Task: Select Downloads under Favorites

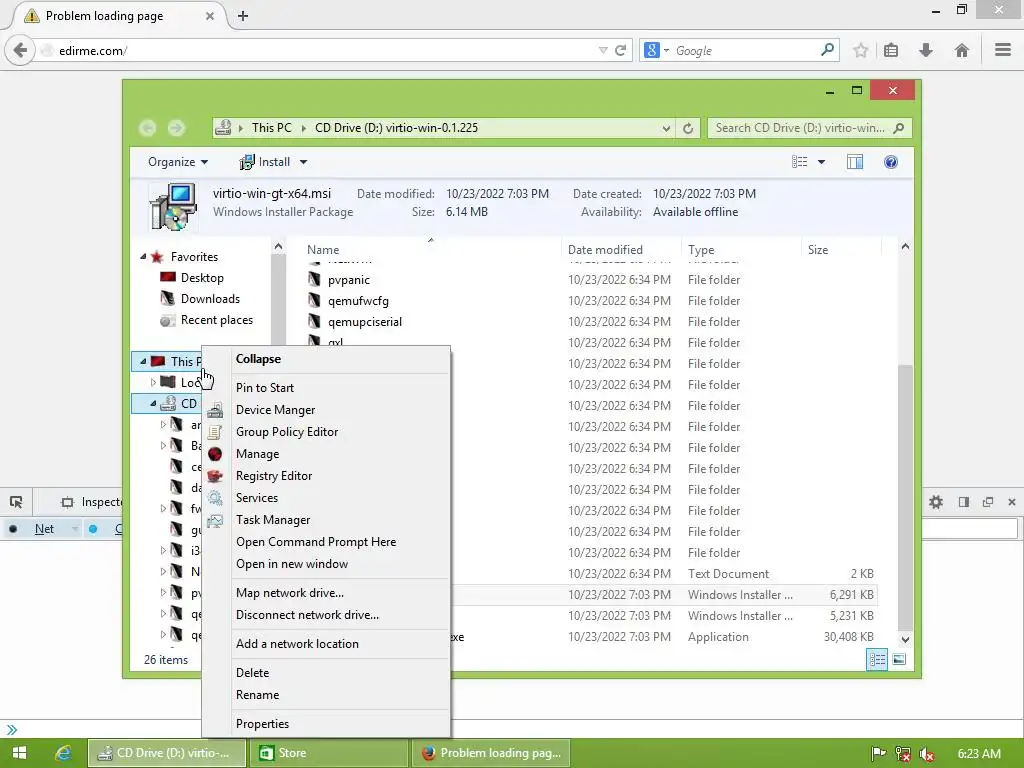Action: [210, 298]
